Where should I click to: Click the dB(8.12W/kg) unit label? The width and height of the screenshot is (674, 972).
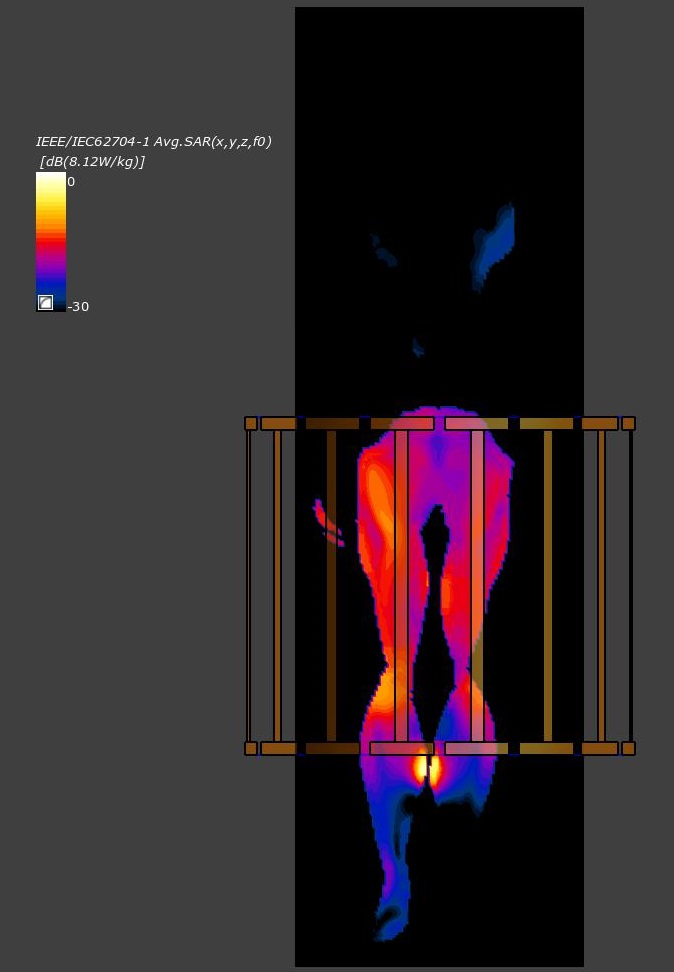pos(92,161)
